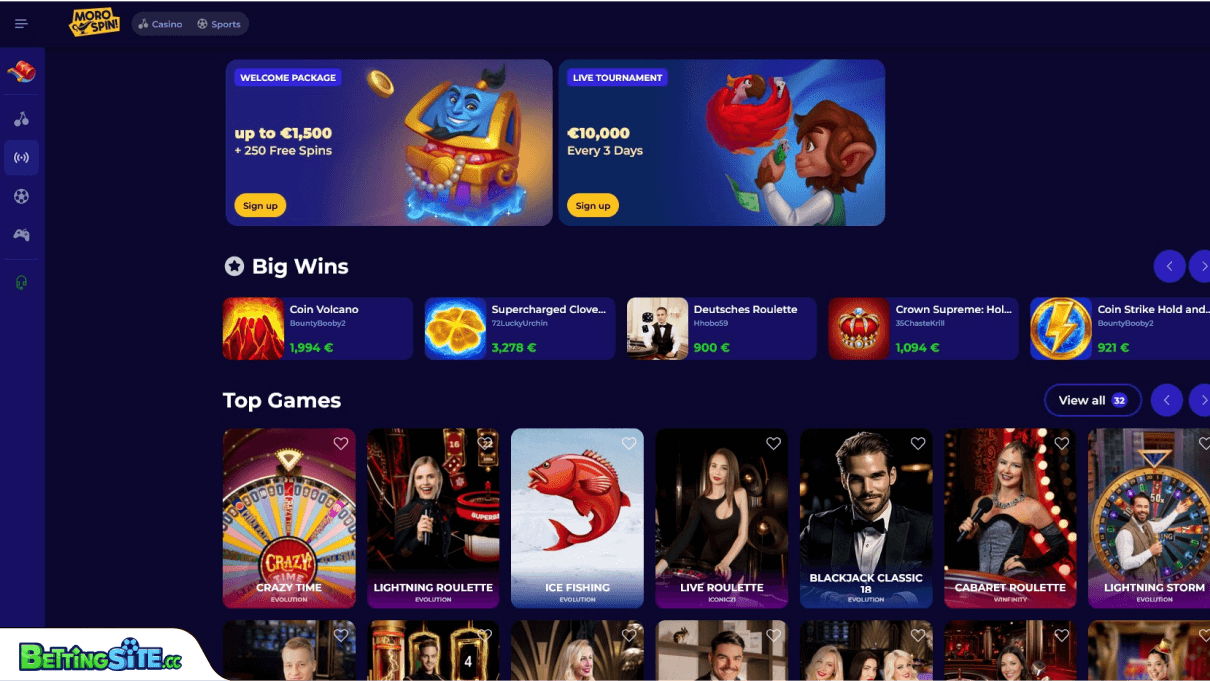Image resolution: width=1210 pixels, height=681 pixels.
Task: Switch to the Casino tab
Action: [x=161, y=24]
